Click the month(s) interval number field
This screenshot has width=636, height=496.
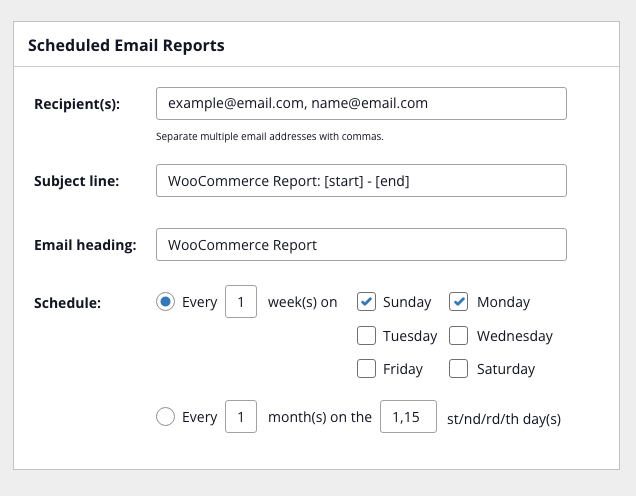(x=241, y=418)
